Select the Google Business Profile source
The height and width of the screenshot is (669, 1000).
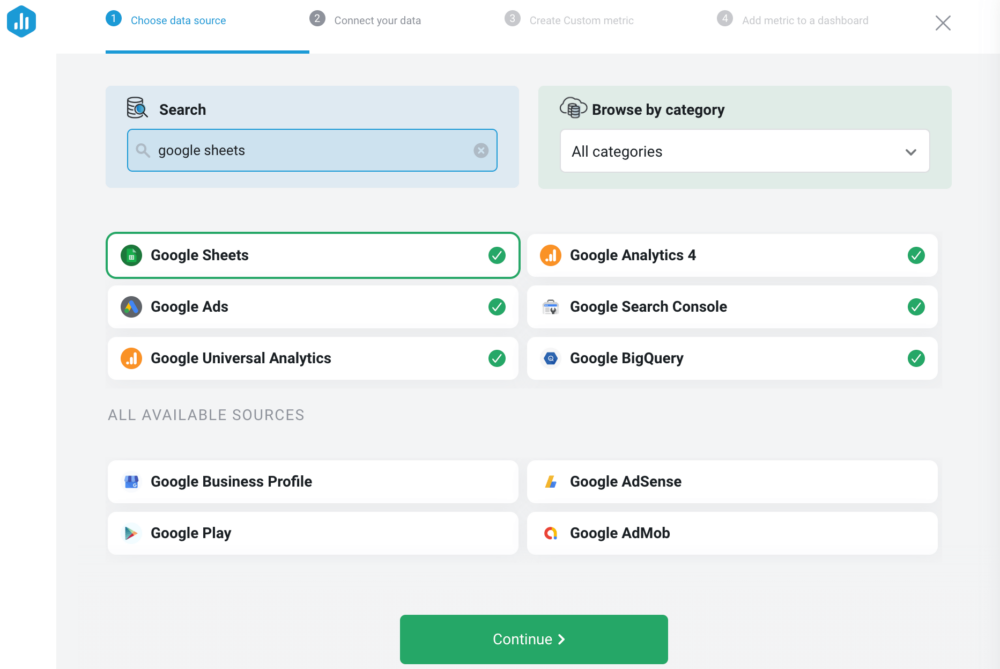point(312,482)
